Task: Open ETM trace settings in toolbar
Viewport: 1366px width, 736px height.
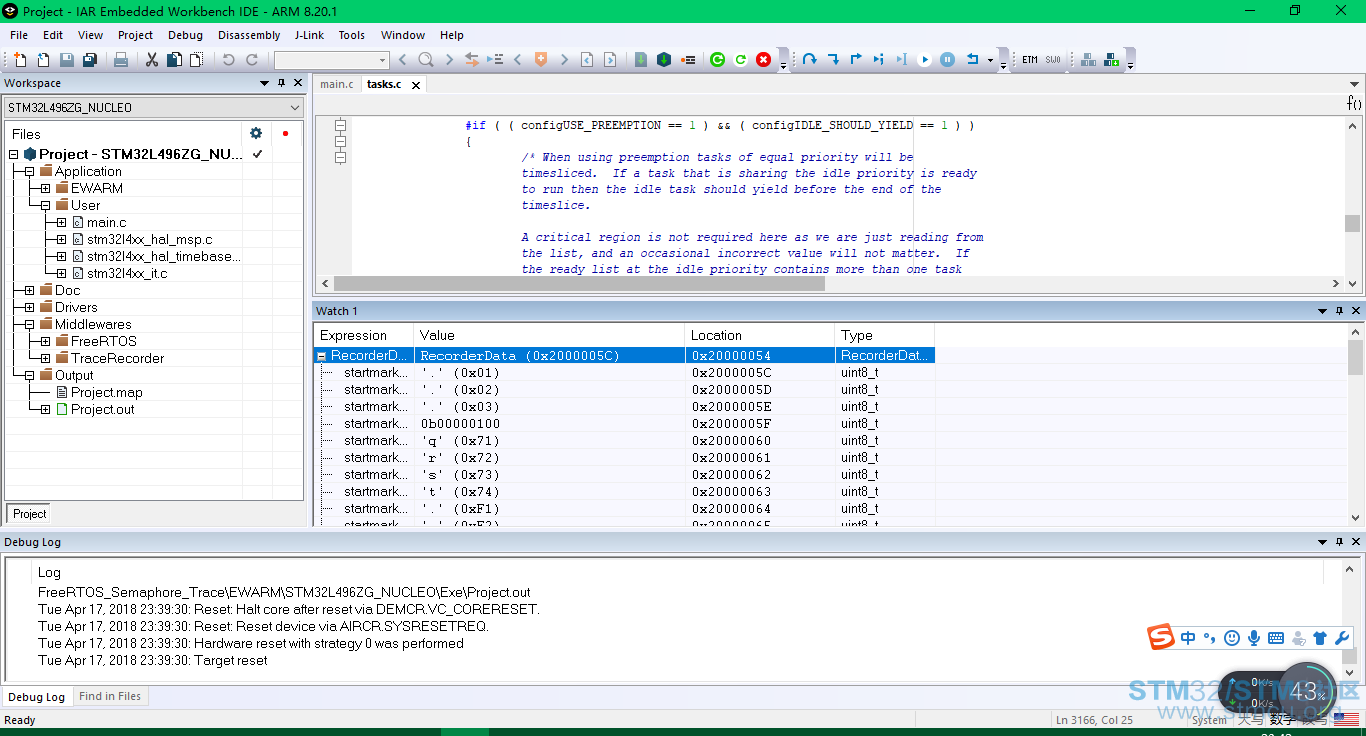Action: point(1030,60)
